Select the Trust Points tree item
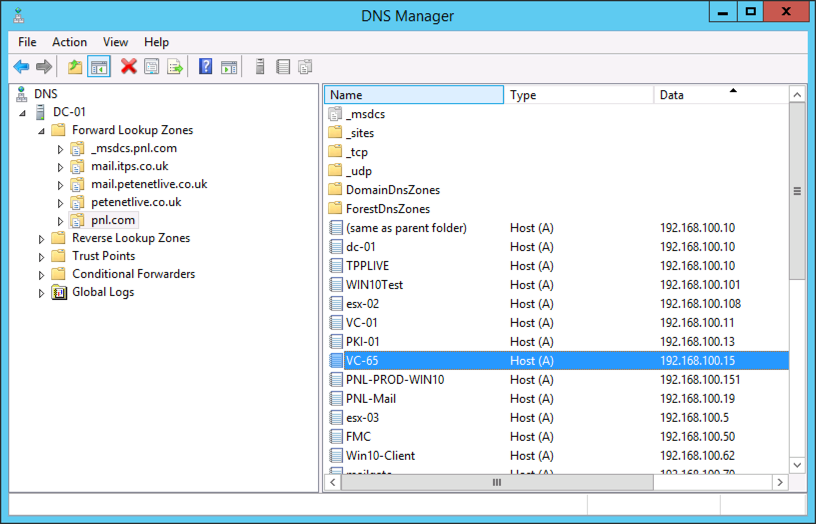The width and height of the screenshot is (816, 524). (x=104, y=256)
